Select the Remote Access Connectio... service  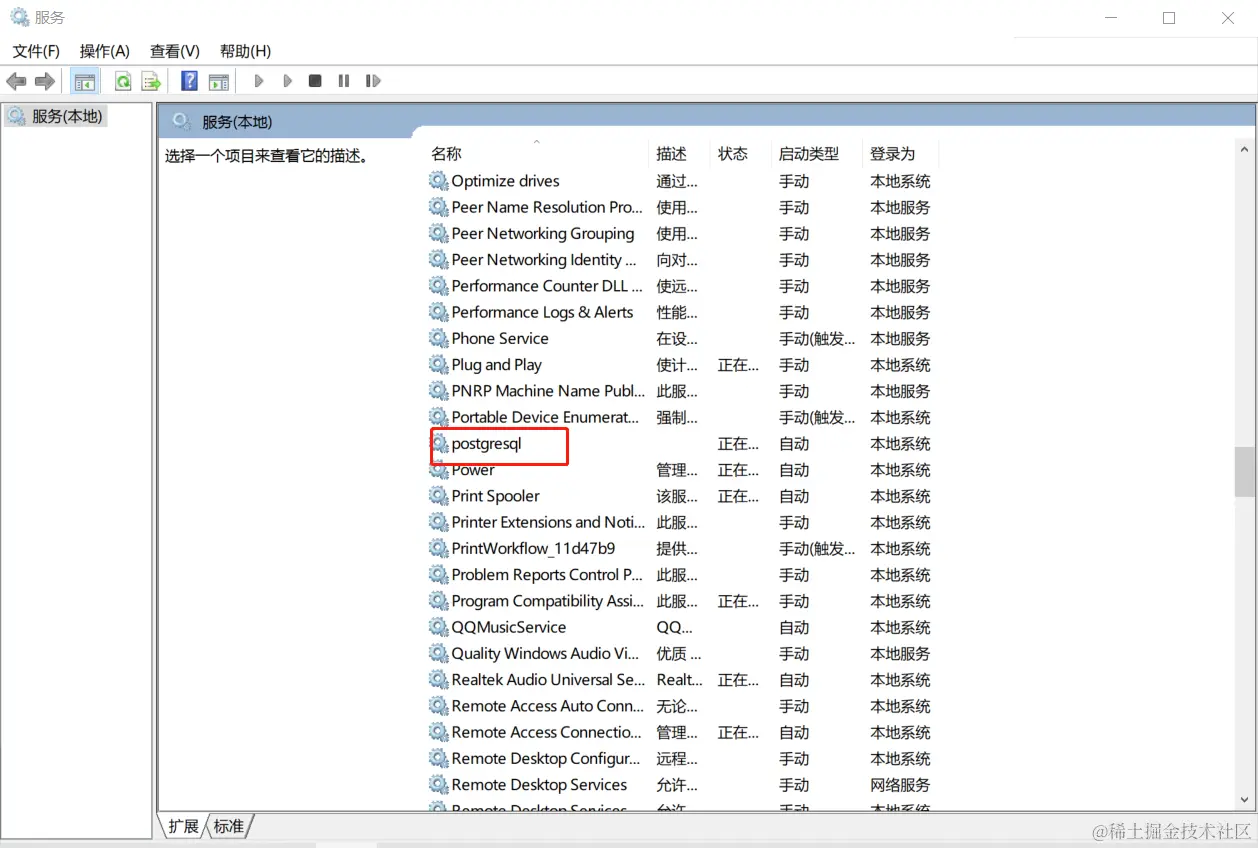(547, 732)
